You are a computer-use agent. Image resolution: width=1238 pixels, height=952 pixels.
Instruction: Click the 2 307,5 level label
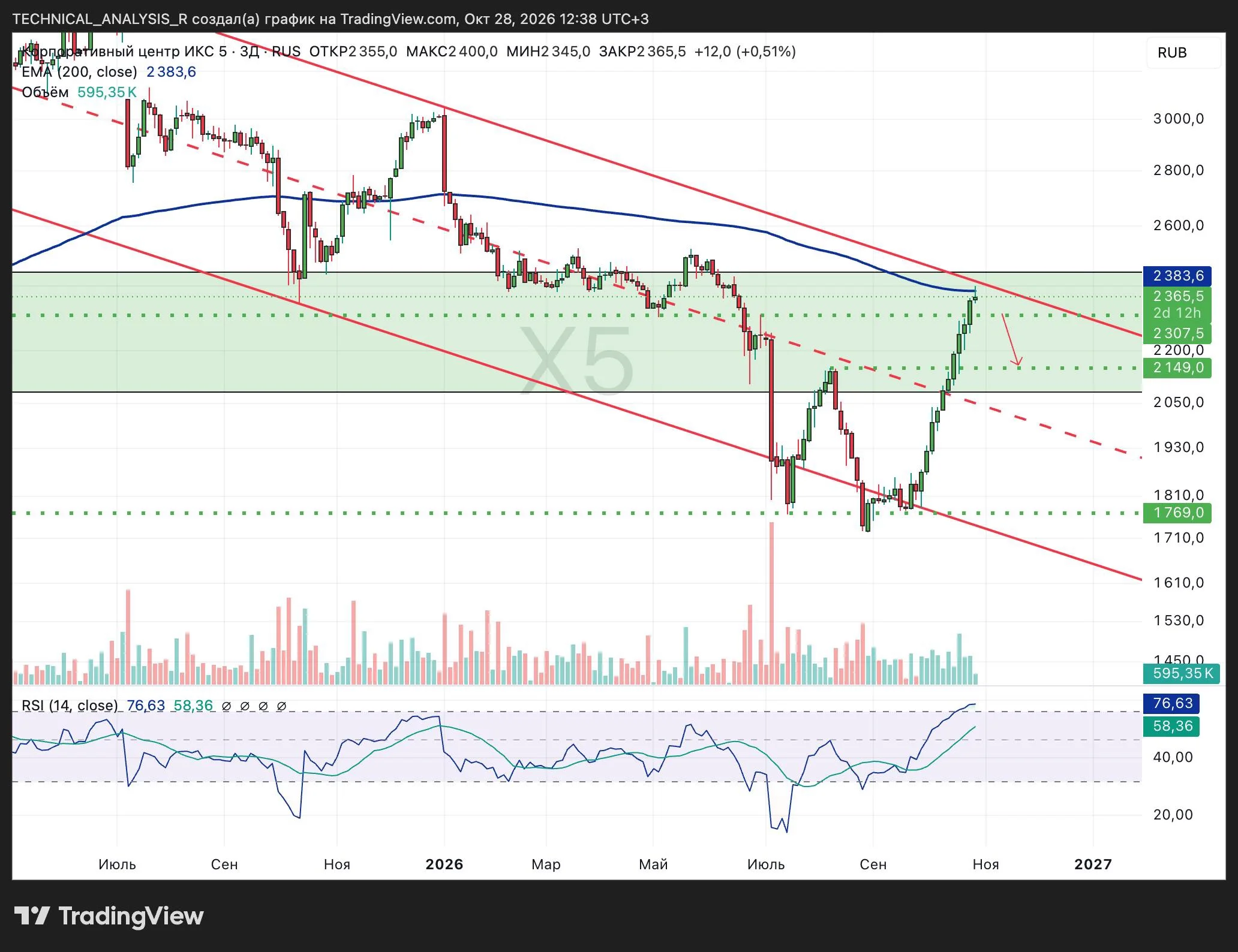tap(1177, 333)
